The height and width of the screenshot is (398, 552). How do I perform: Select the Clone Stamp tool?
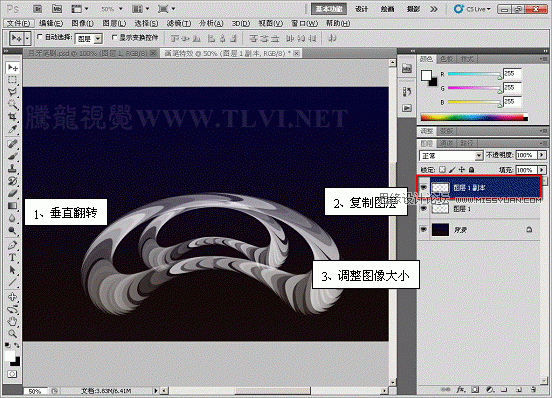(x=12, y=168)
